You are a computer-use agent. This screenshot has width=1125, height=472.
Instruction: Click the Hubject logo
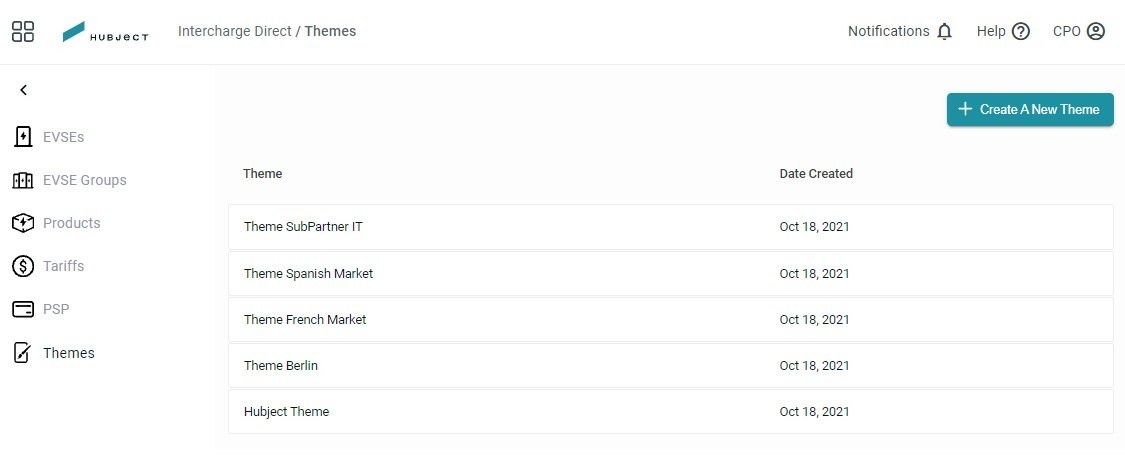point(105,32)
